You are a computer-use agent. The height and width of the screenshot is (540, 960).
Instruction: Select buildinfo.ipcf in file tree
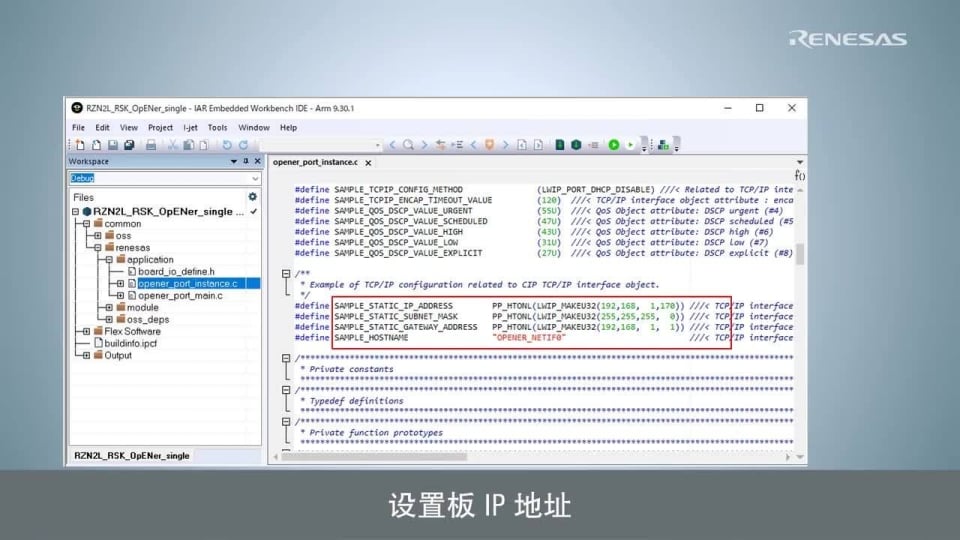tap(130, 343)
